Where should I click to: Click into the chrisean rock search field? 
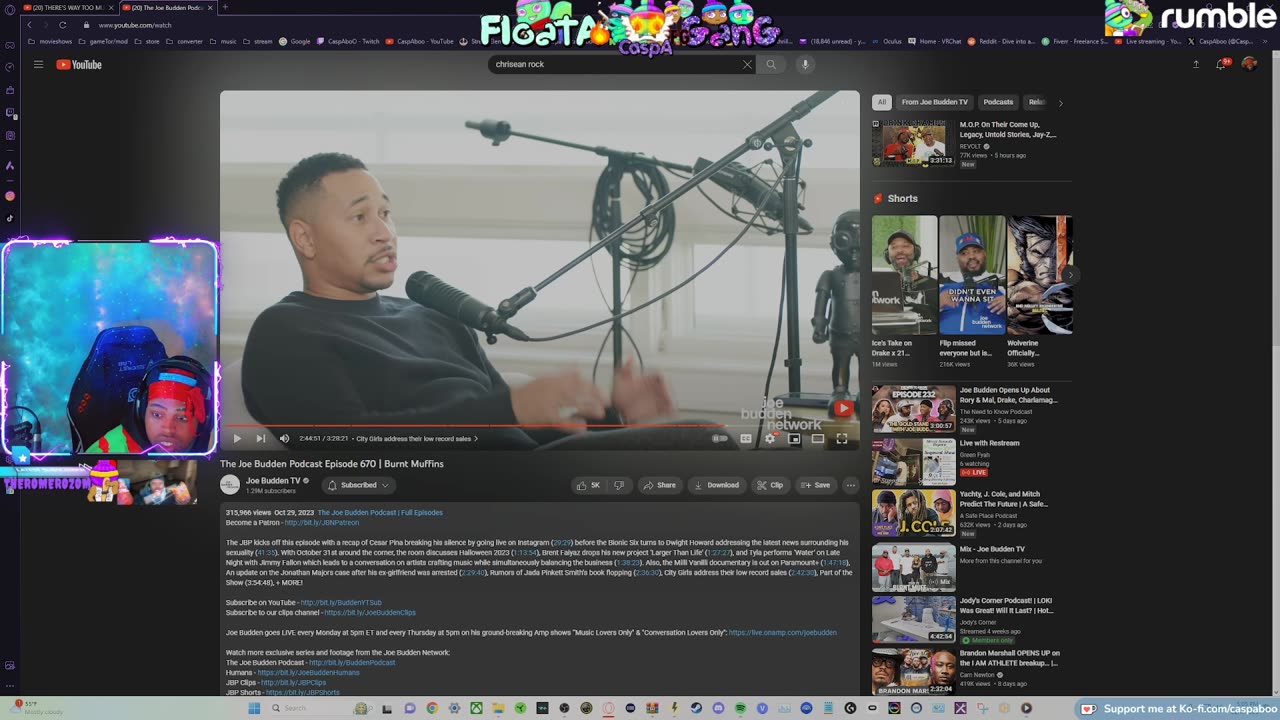tap(615, 64)
